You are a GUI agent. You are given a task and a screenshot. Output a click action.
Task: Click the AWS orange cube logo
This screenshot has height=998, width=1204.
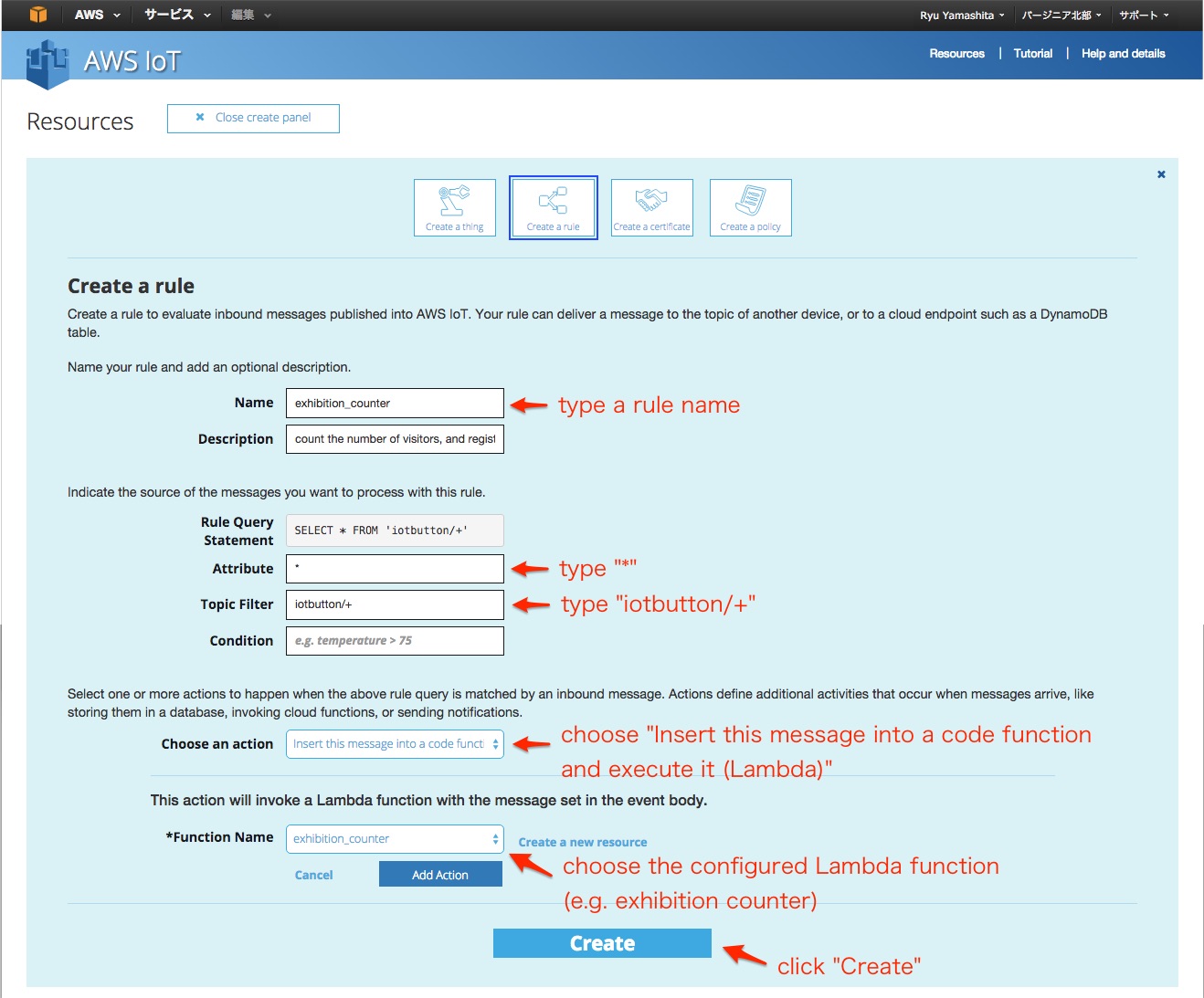tap(37, 15)
